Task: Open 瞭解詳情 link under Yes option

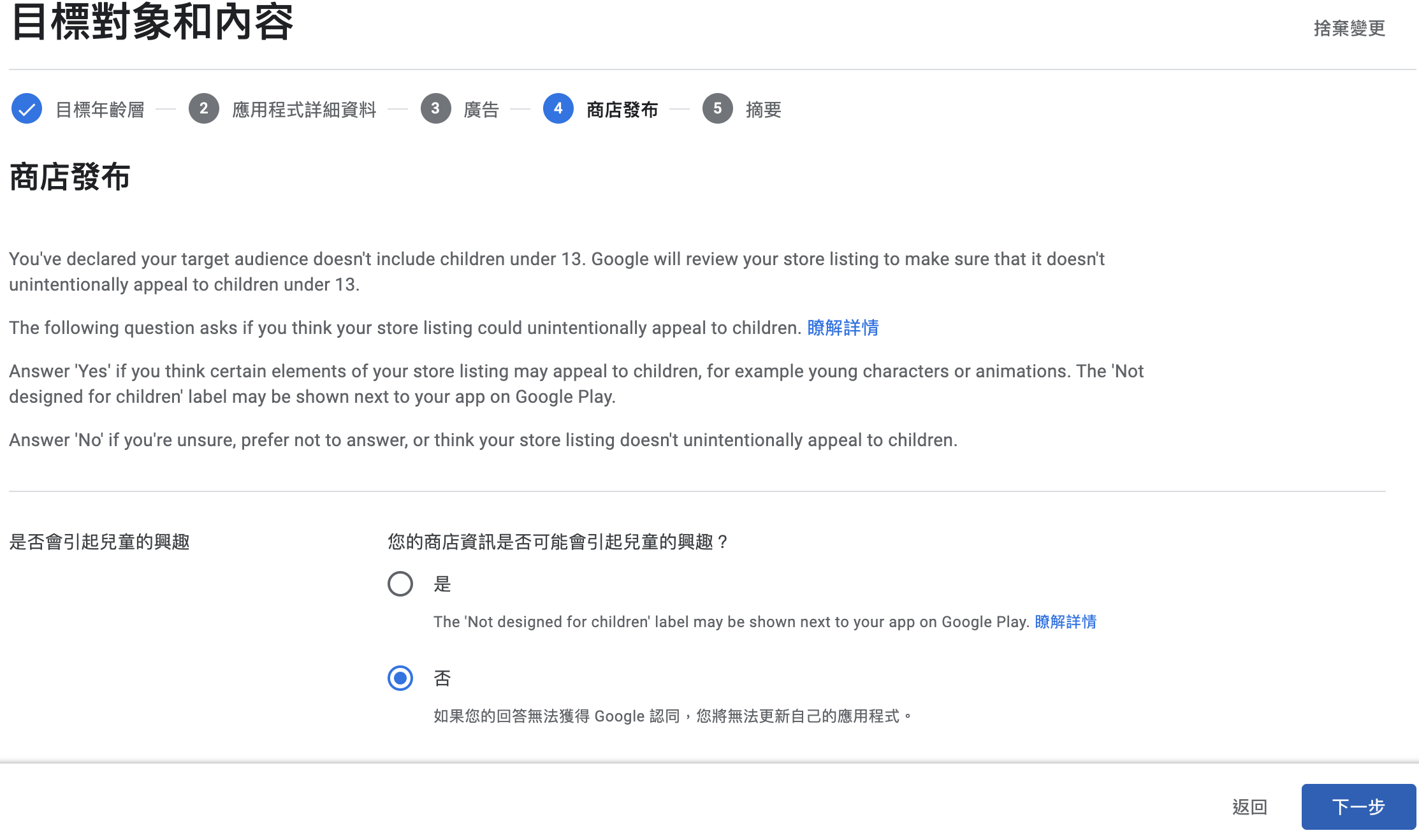Action: pos(1065,621)
